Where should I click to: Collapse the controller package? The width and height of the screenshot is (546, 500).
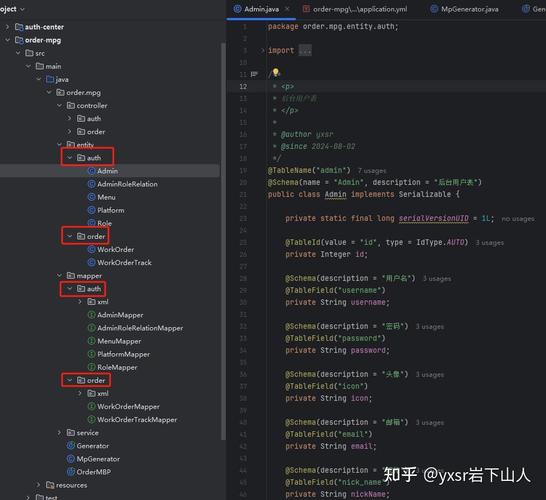[x=60, y=106]
